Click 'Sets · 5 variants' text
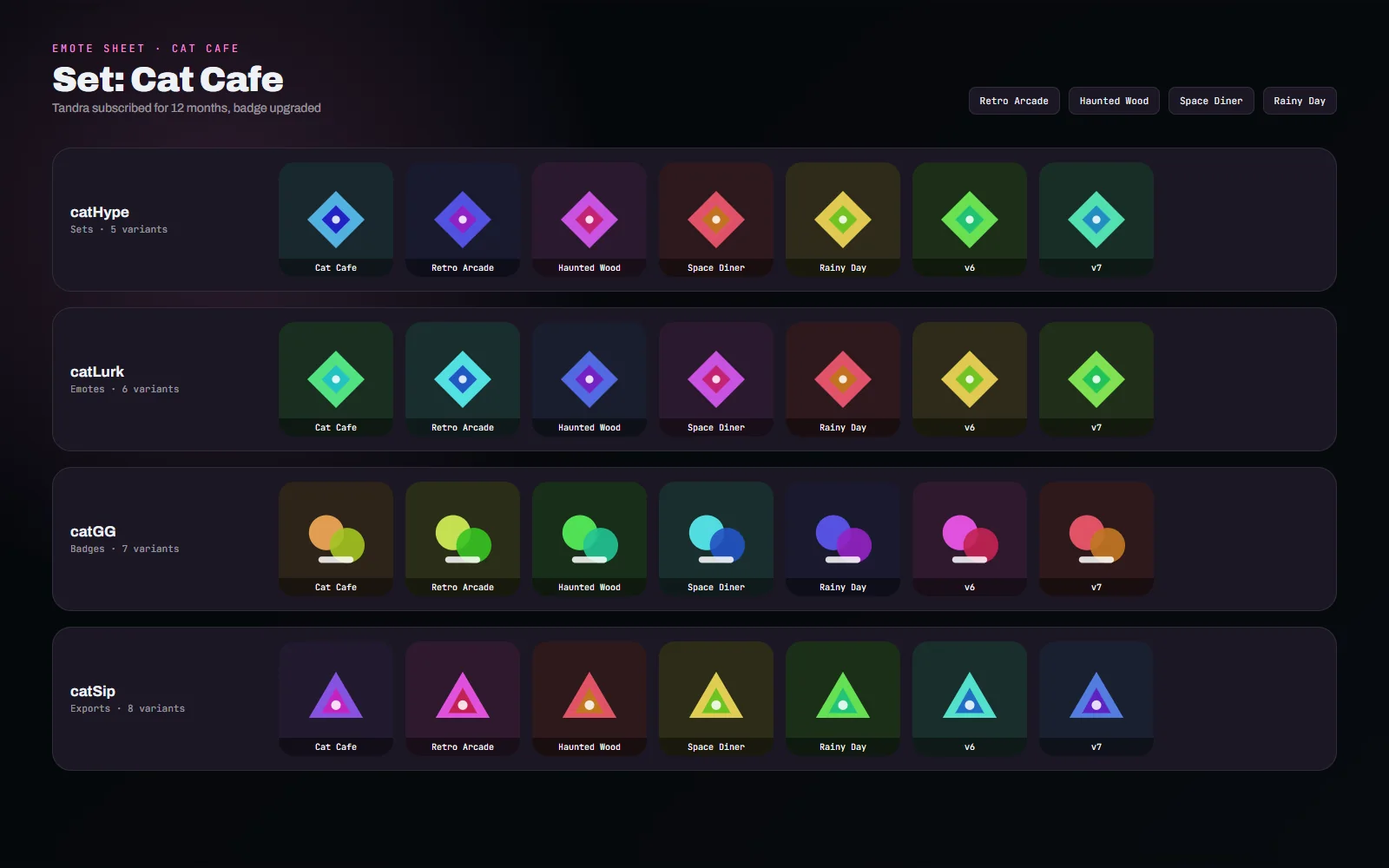1389x868 pixels. point(119,229)
